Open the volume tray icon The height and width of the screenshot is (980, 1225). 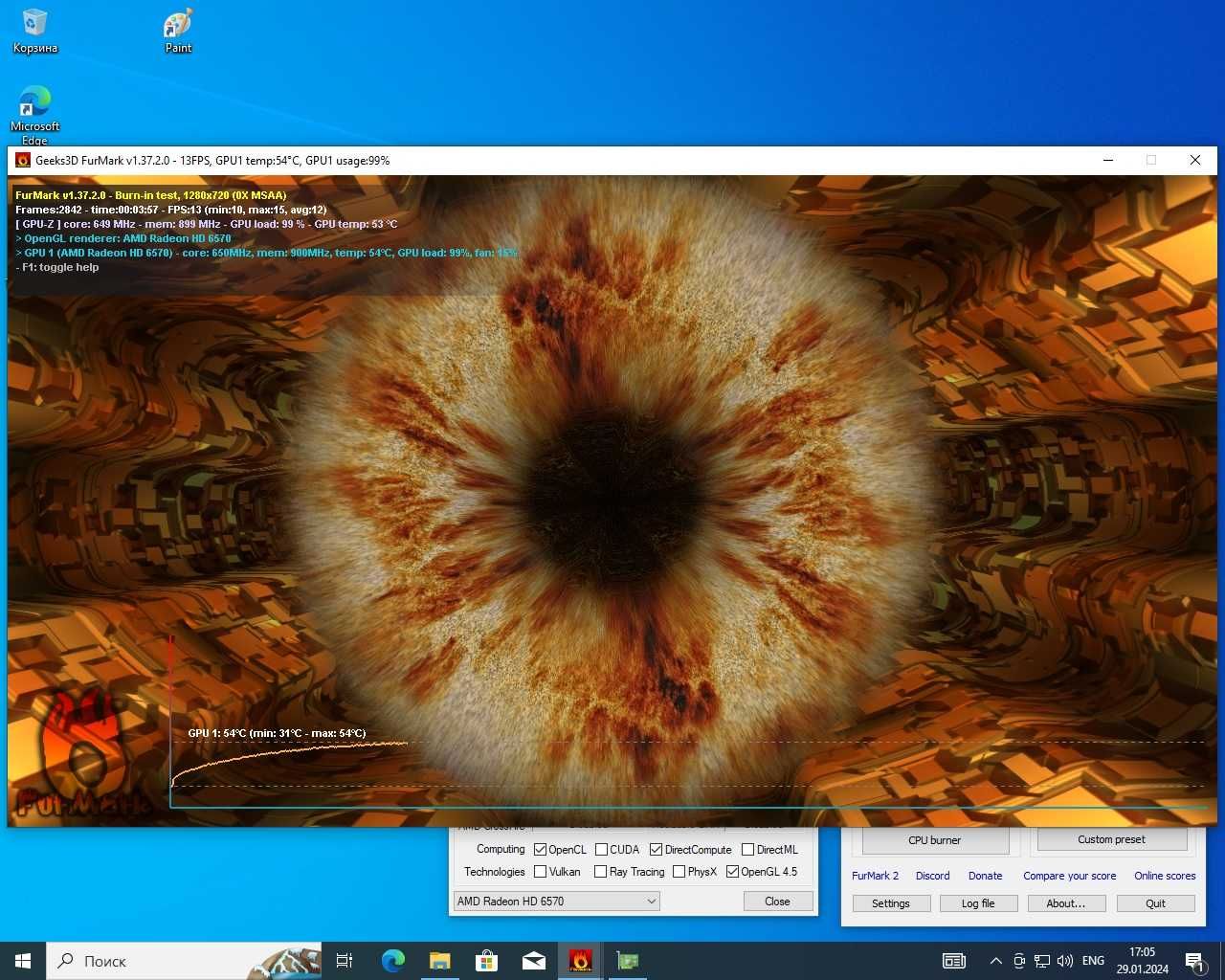click(x=1065, y=961)
